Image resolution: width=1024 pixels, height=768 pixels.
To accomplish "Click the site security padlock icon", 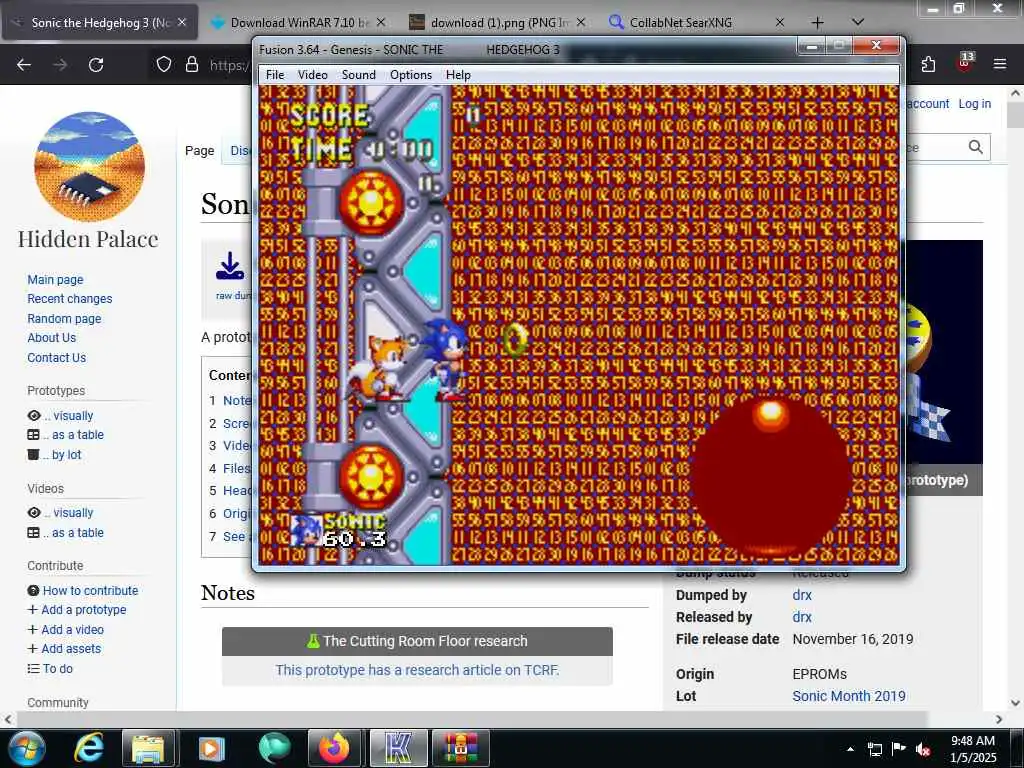I will point(191,64).
